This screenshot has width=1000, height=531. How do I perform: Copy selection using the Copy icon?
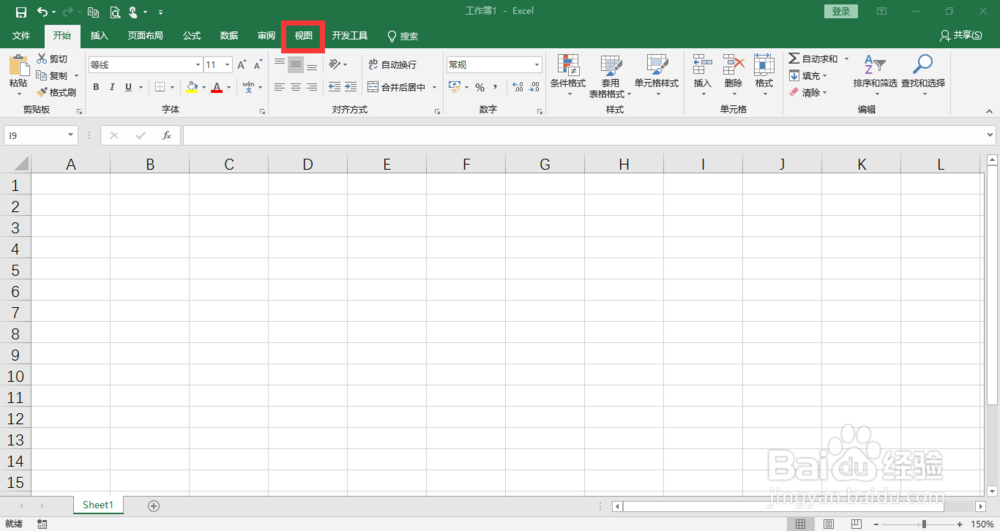point(41,75)
